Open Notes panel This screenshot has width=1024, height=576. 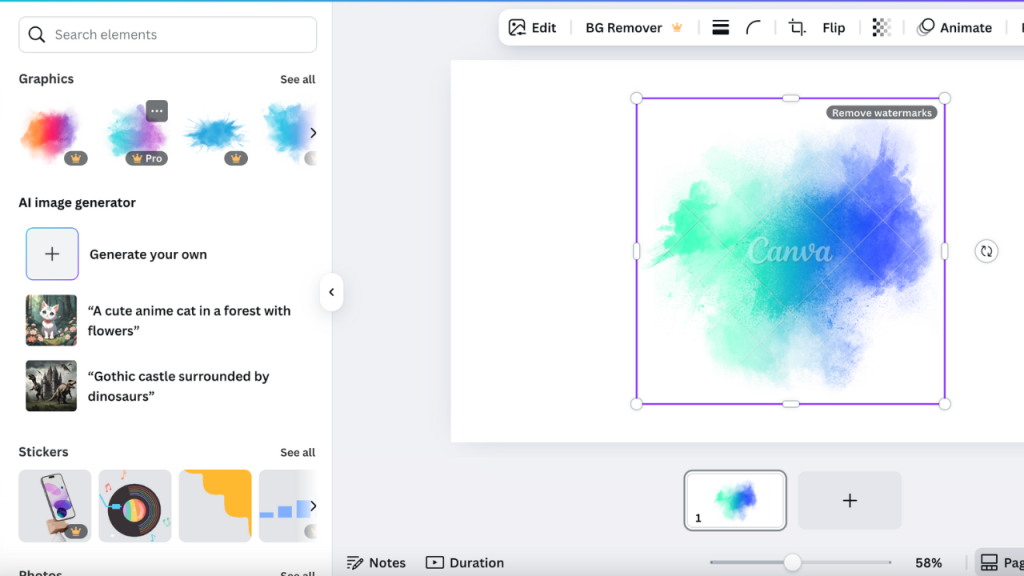click(x=376, y=562)
